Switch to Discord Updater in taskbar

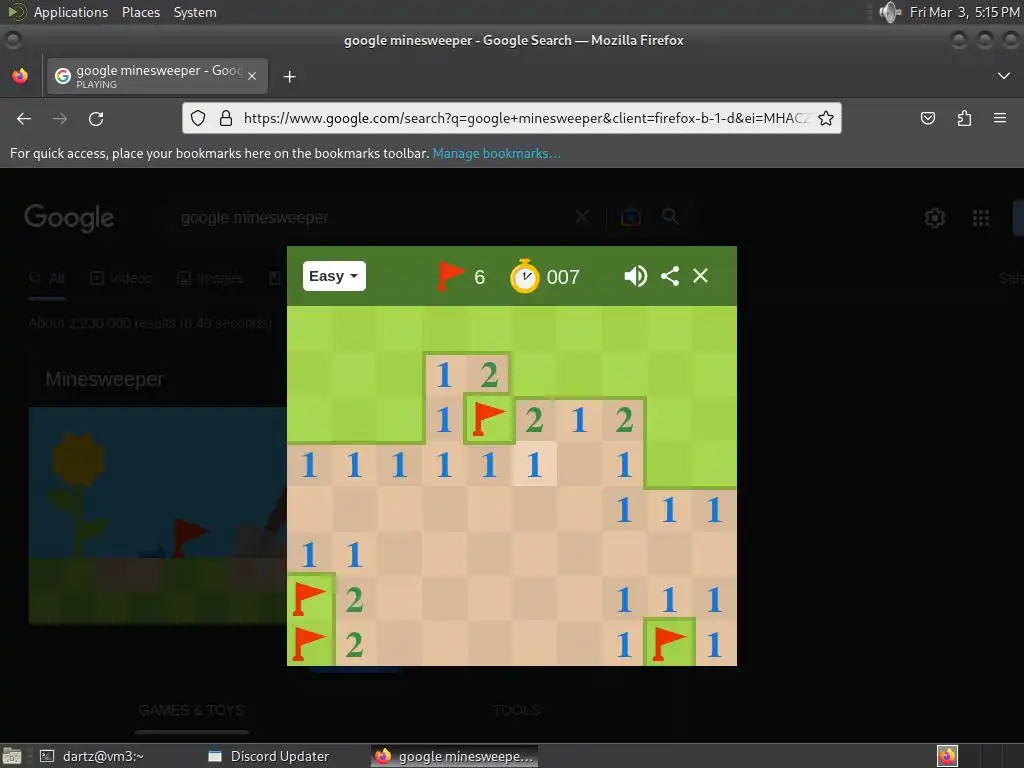point(269,756)
